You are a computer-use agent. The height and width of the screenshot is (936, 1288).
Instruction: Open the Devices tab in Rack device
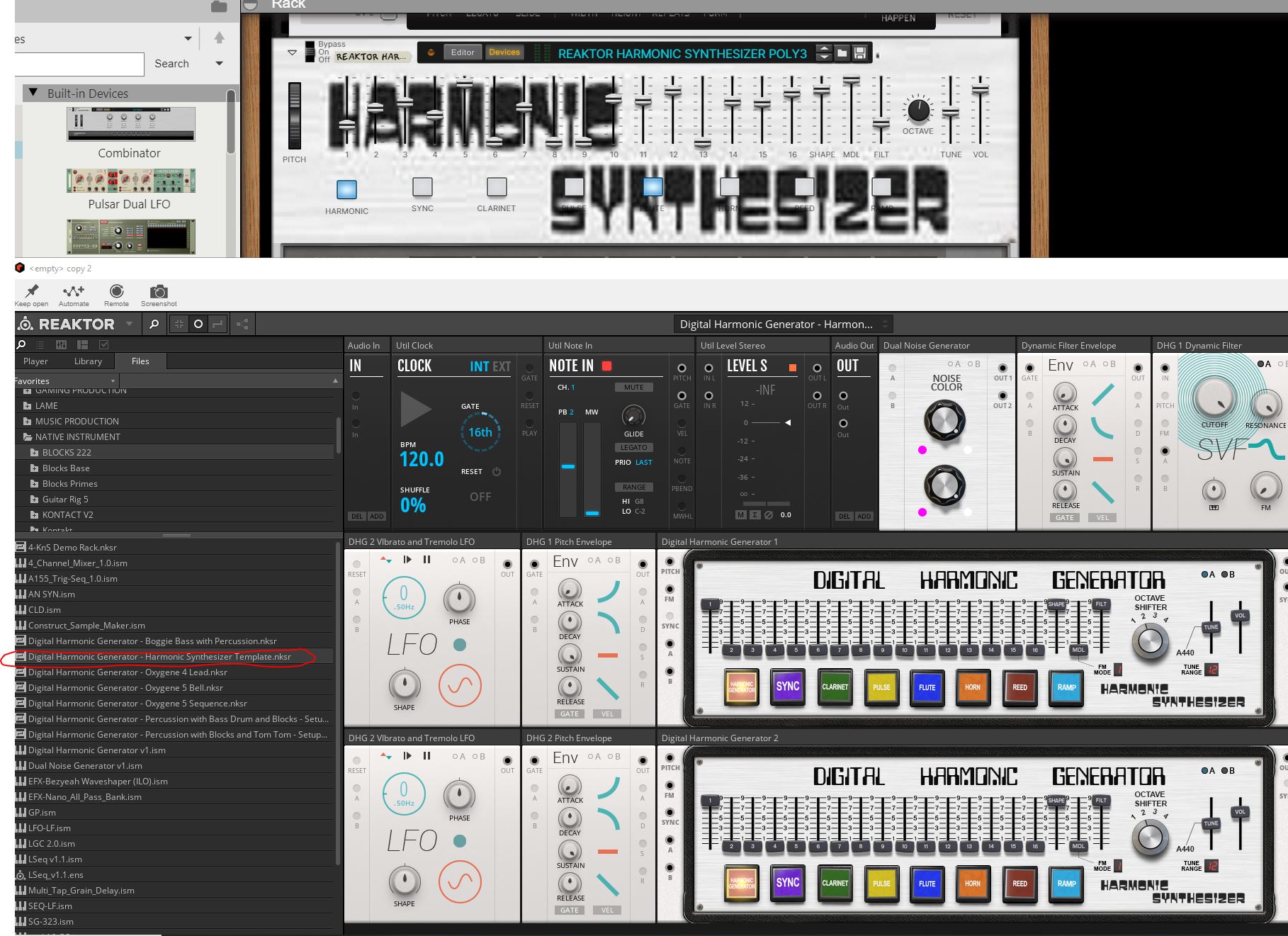[504, 52]
